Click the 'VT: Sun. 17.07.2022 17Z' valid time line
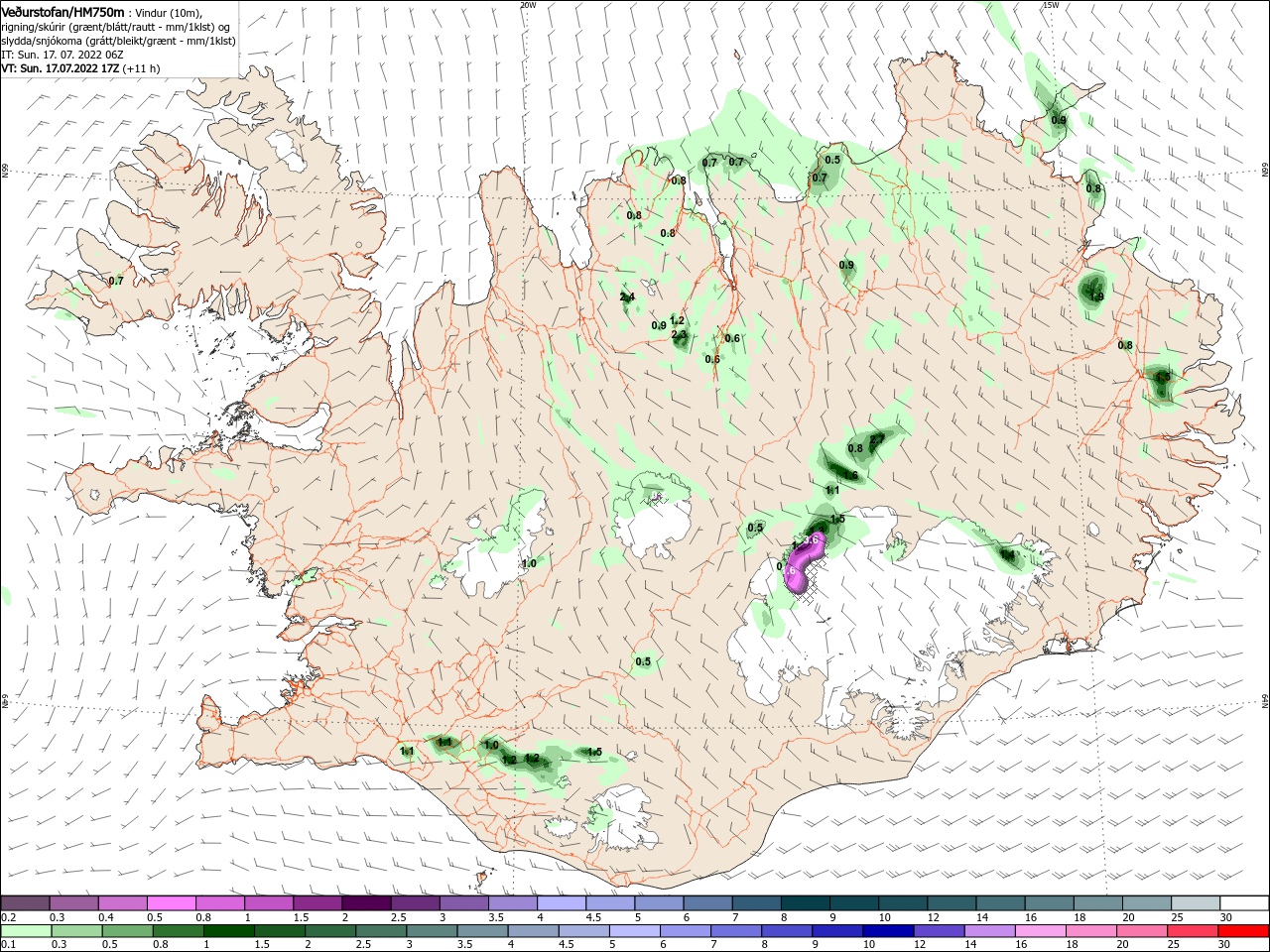Viewport: 1270px width, 952px height. pyautogui.click(x=61, y=69)
